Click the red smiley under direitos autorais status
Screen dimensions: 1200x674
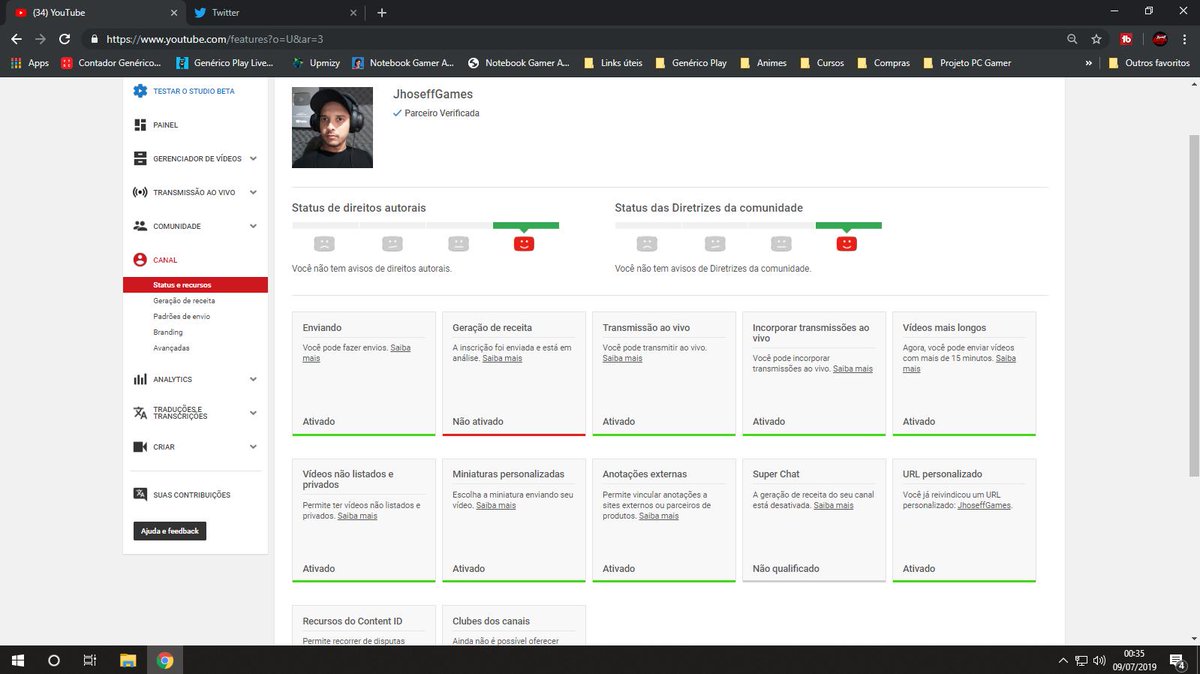pyautogui.click(x=524, y=243)
